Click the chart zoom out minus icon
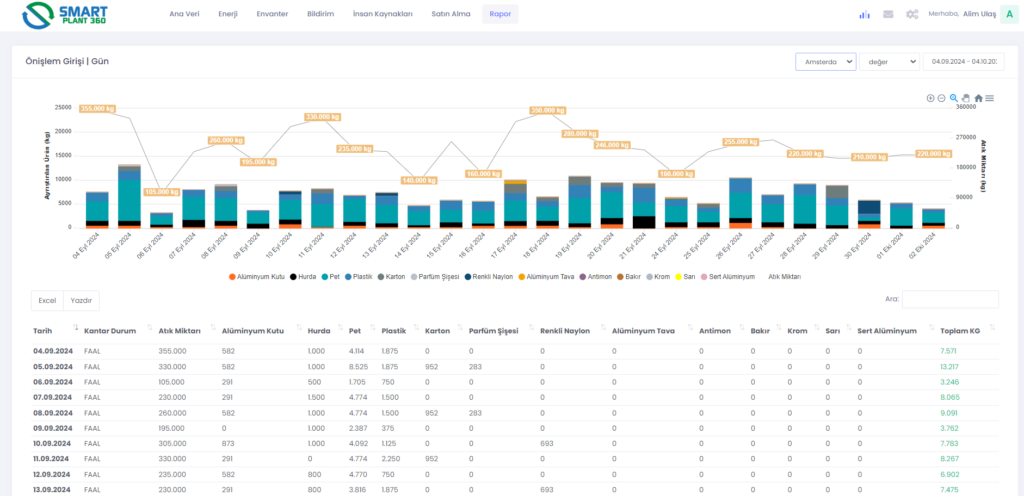The height and width of the screenshot is (496, 1024). point(941,98)
